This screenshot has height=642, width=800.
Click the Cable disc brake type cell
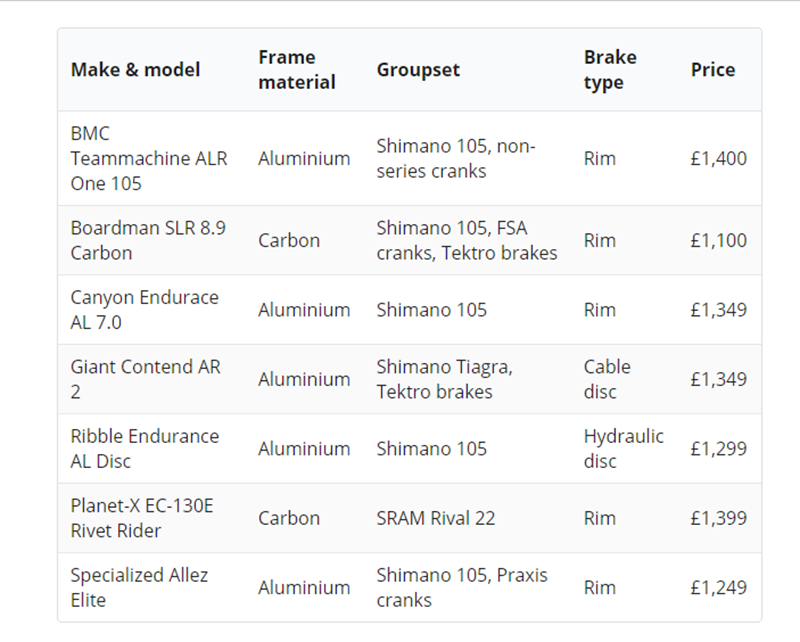[607, 379]
